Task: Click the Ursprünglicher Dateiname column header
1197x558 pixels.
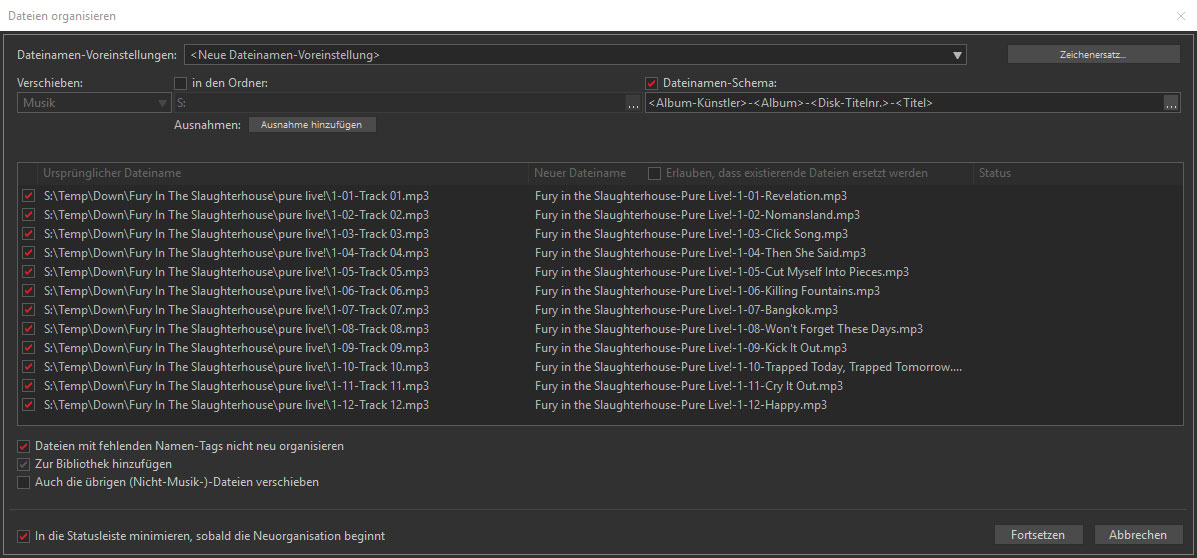Action: click(112, 173)
